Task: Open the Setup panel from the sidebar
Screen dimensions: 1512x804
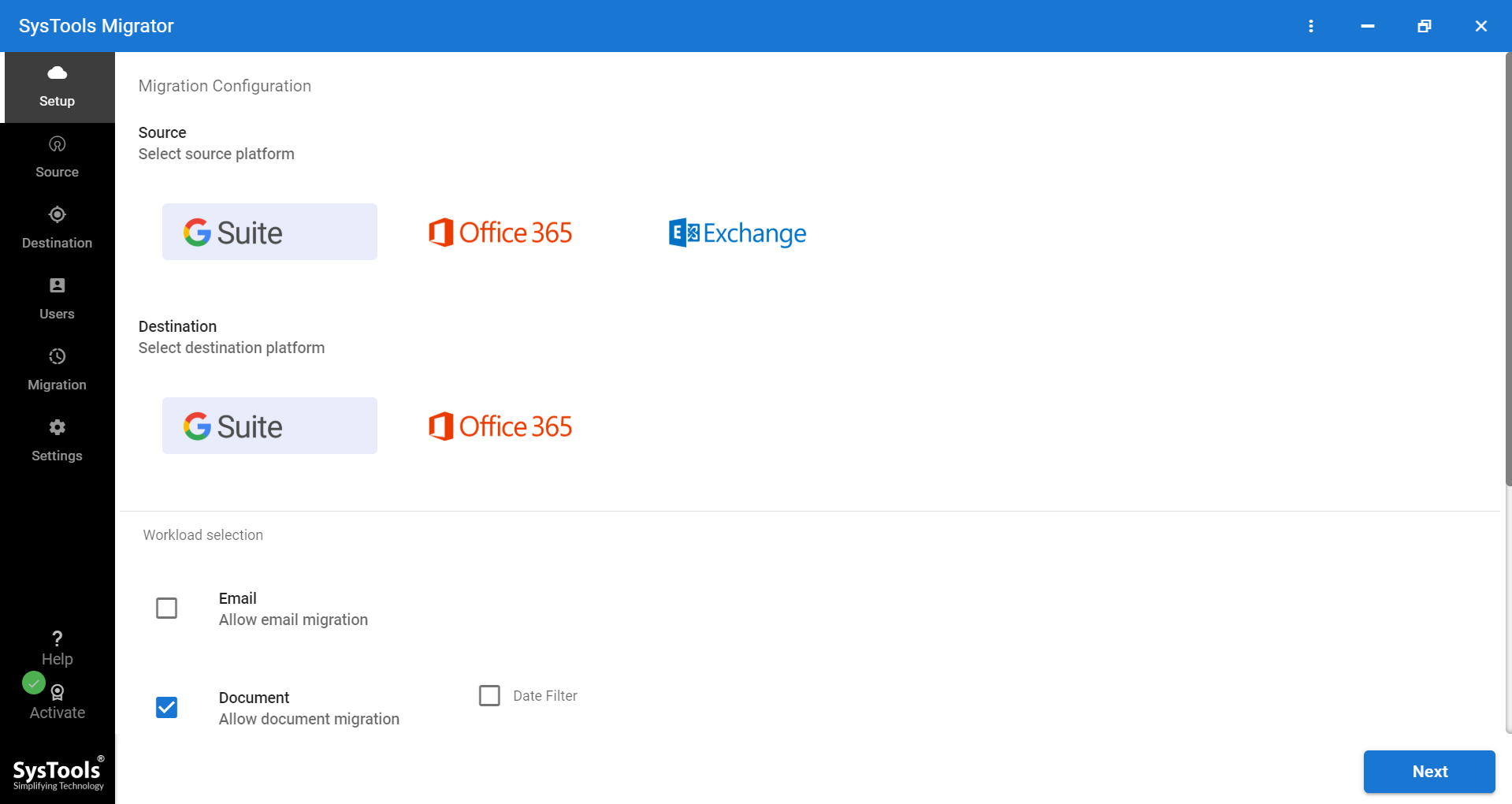Action: coord(57,87)
